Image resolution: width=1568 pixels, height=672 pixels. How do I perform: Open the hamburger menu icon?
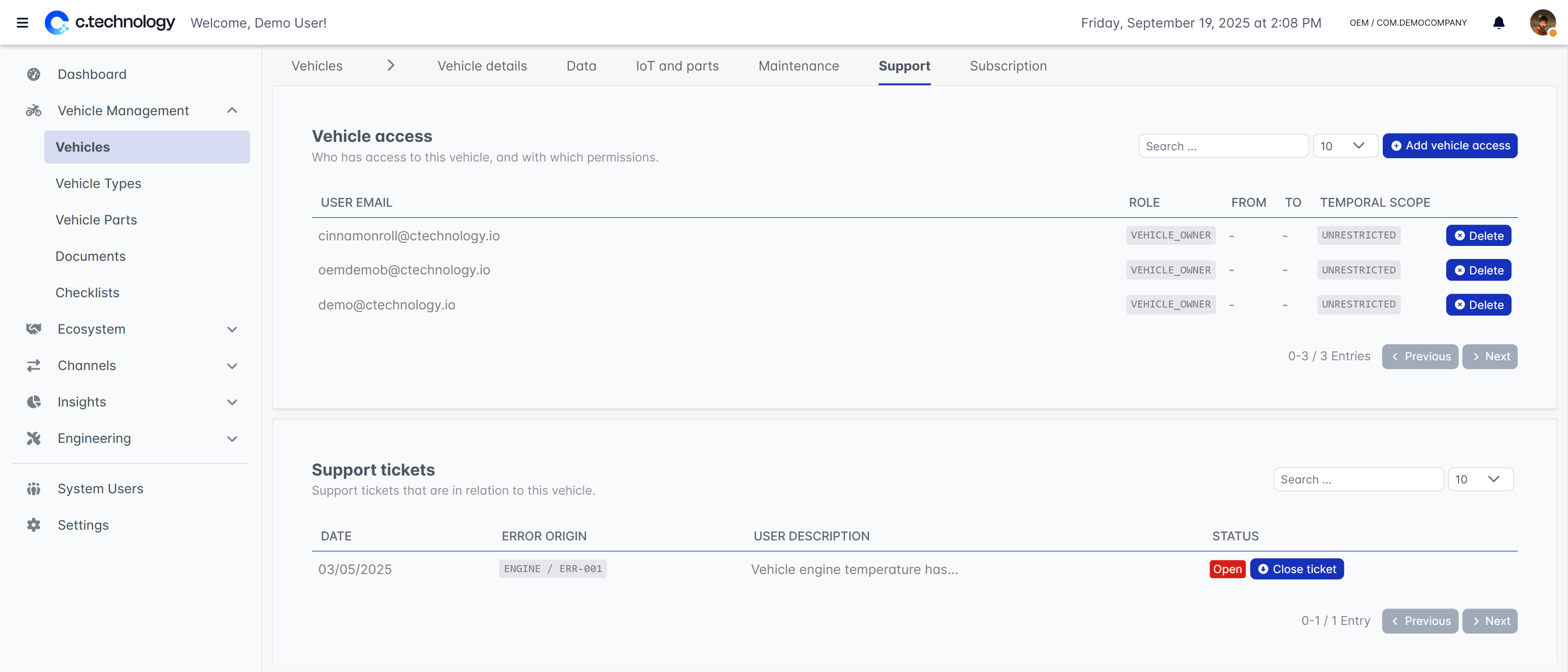point(22,23)
